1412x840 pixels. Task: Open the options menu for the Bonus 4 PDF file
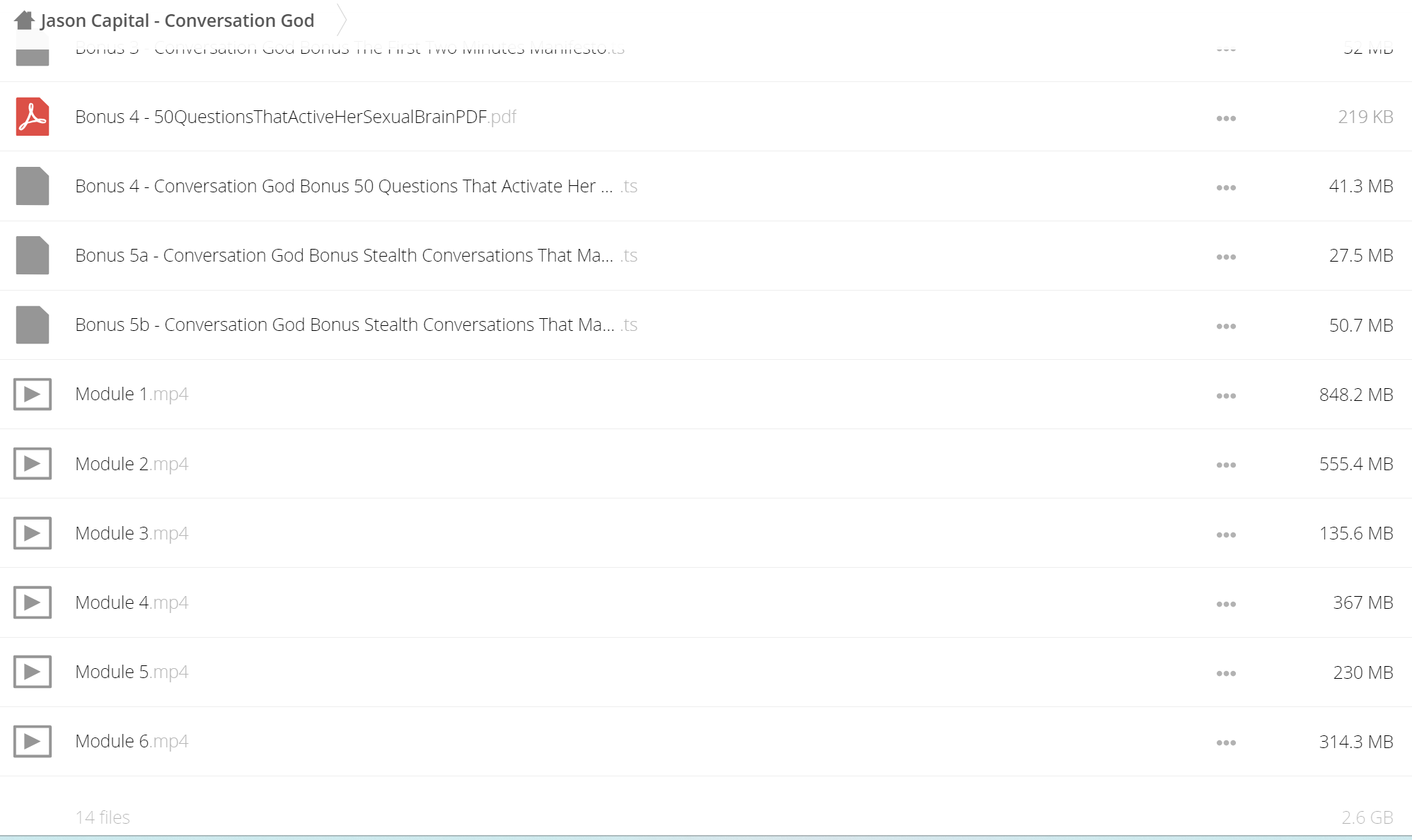coord(1226,118)
